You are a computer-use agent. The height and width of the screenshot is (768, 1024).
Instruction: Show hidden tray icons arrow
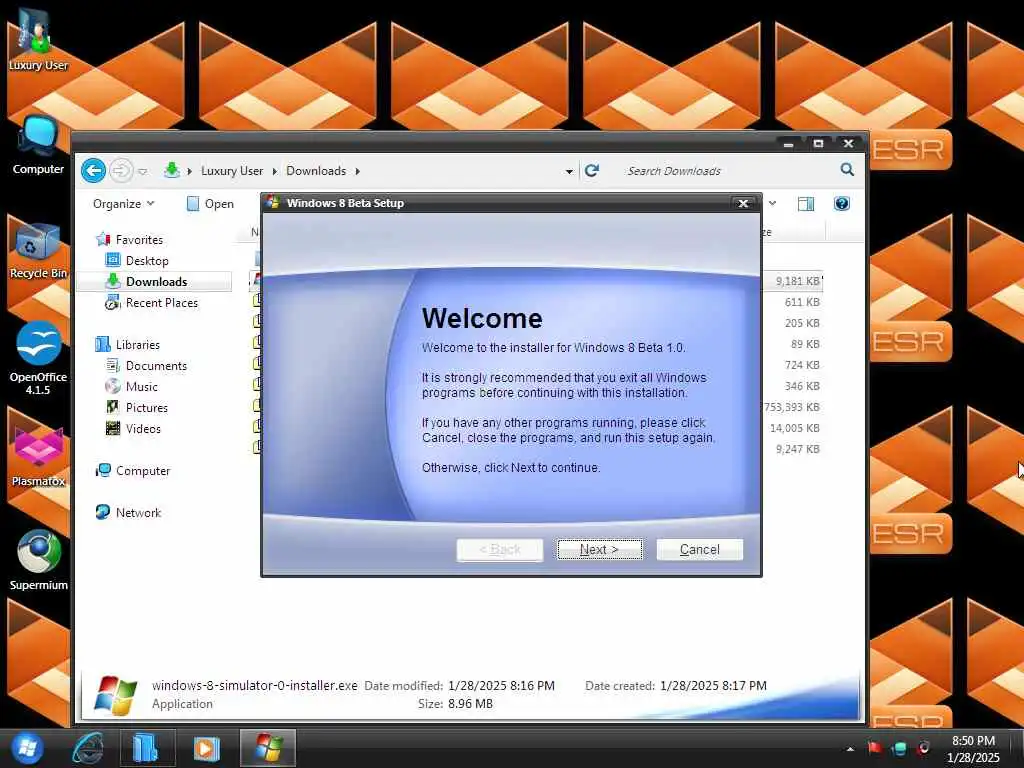850,749
